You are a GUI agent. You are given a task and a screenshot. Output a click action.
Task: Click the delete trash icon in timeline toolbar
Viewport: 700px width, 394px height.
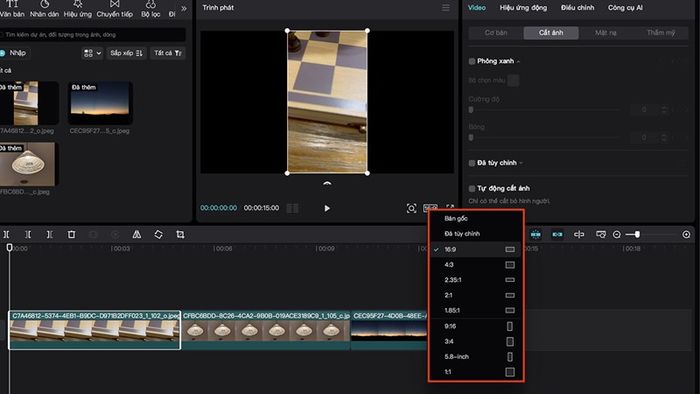coord(71,234)
